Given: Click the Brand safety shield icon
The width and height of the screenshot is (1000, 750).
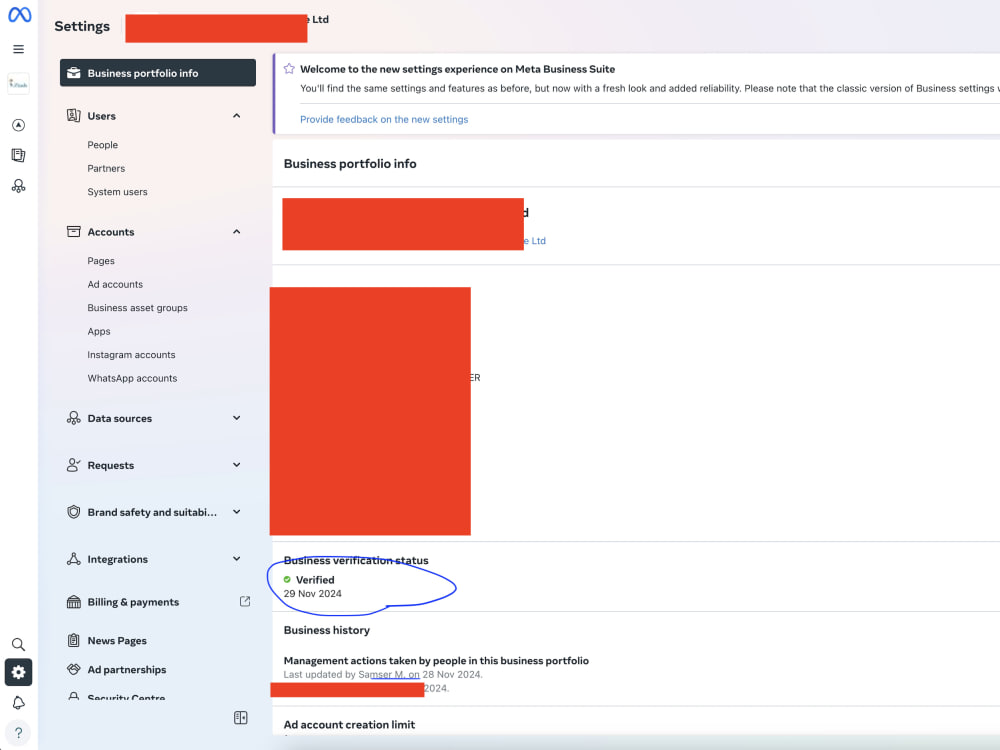Looking at the screenshot, I should coord(74,512).
